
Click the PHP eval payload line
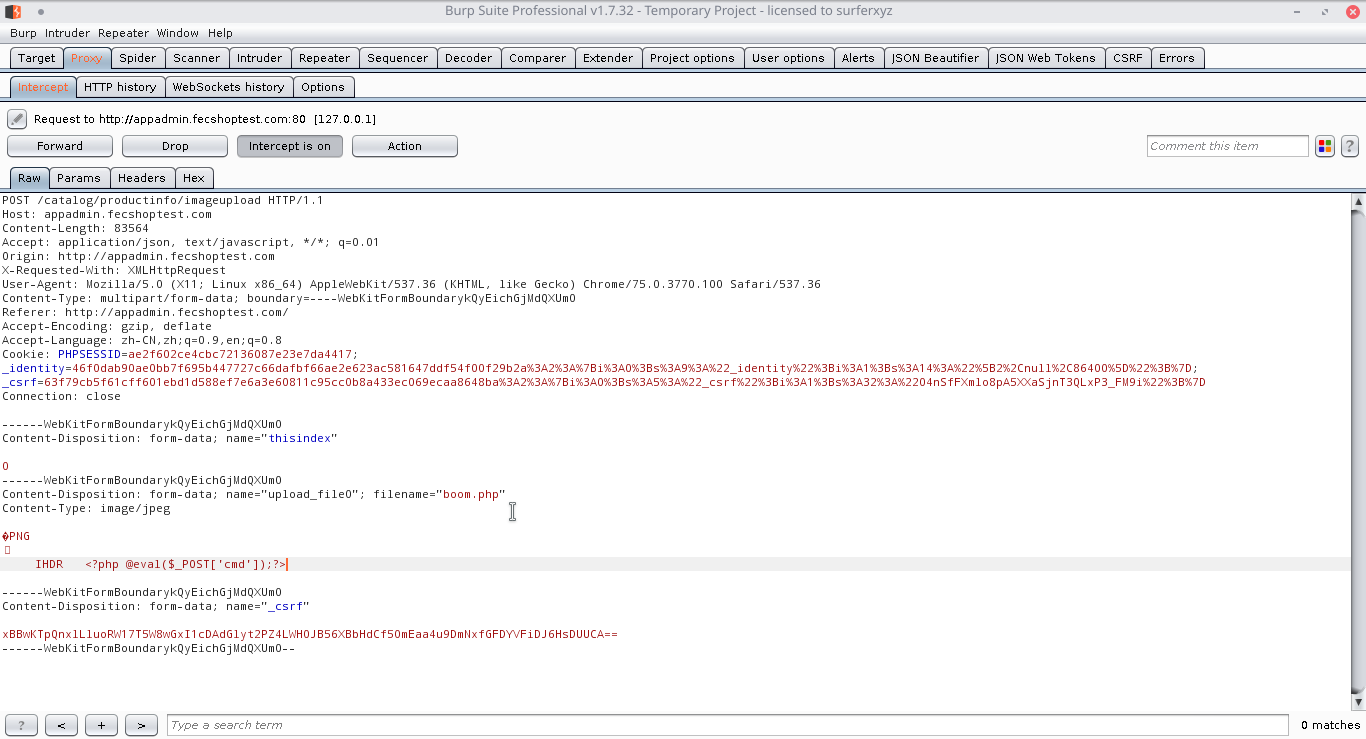pos(186,564)
